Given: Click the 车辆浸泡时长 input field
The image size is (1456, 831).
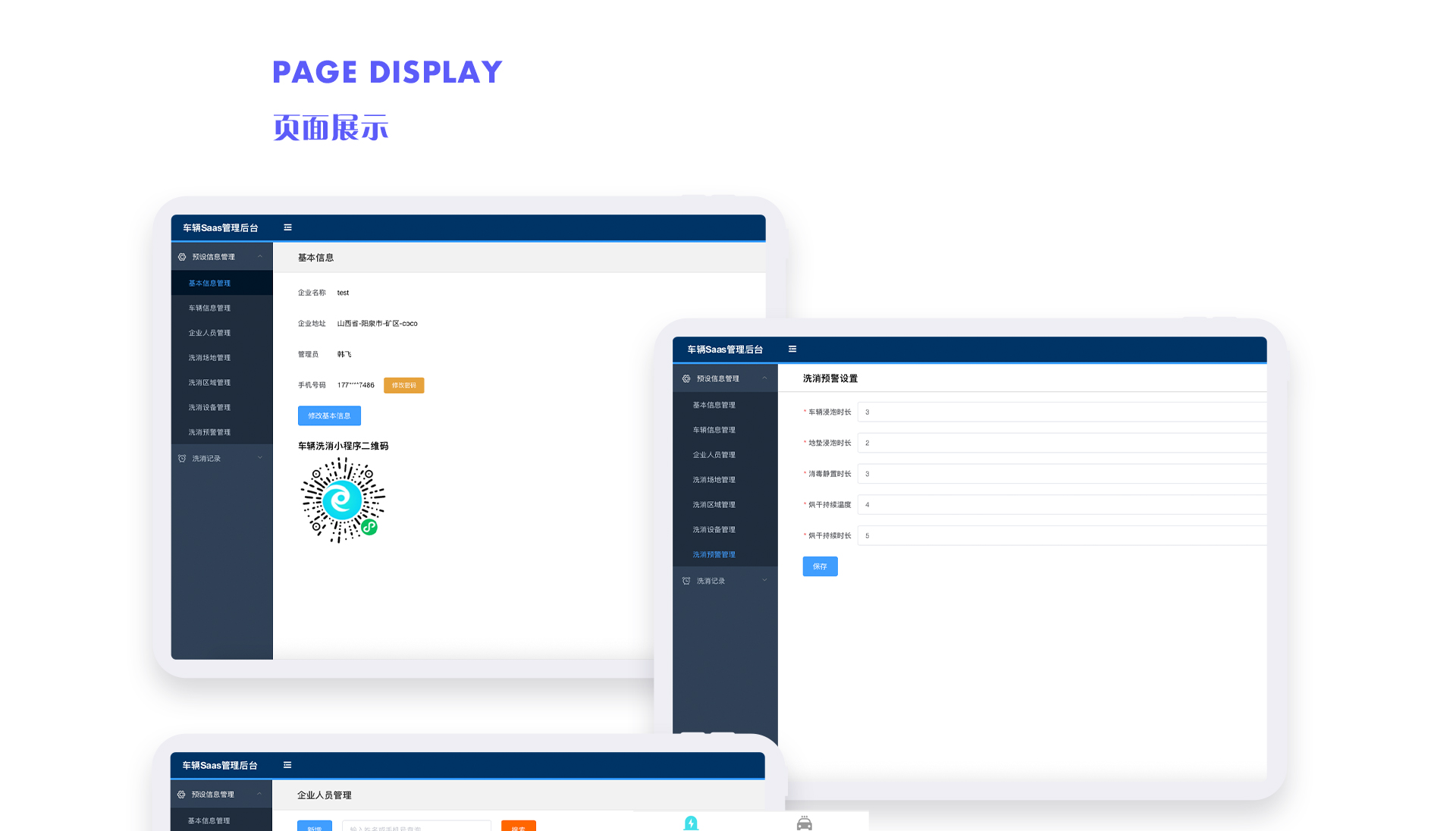Looking at the screenshot, I should [x=1062, y=412].
